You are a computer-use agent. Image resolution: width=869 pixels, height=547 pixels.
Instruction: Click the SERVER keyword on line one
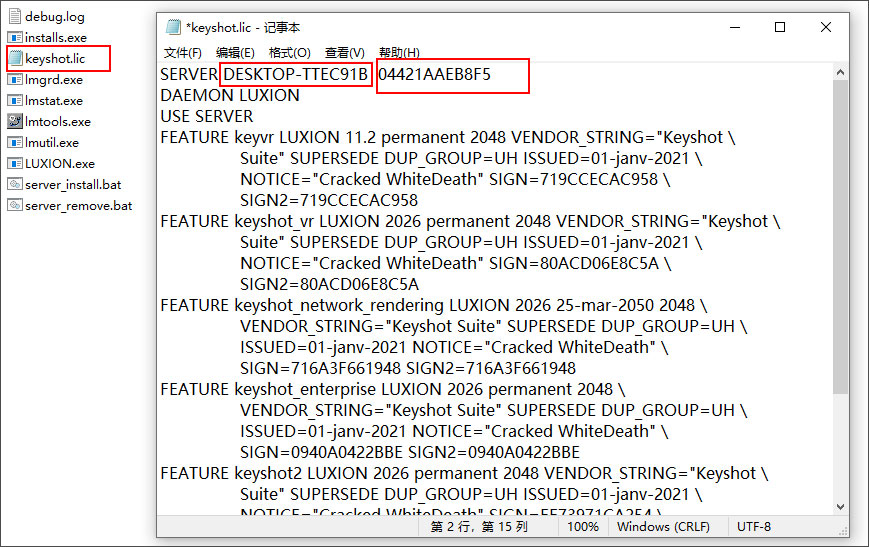tap(189, 74)
